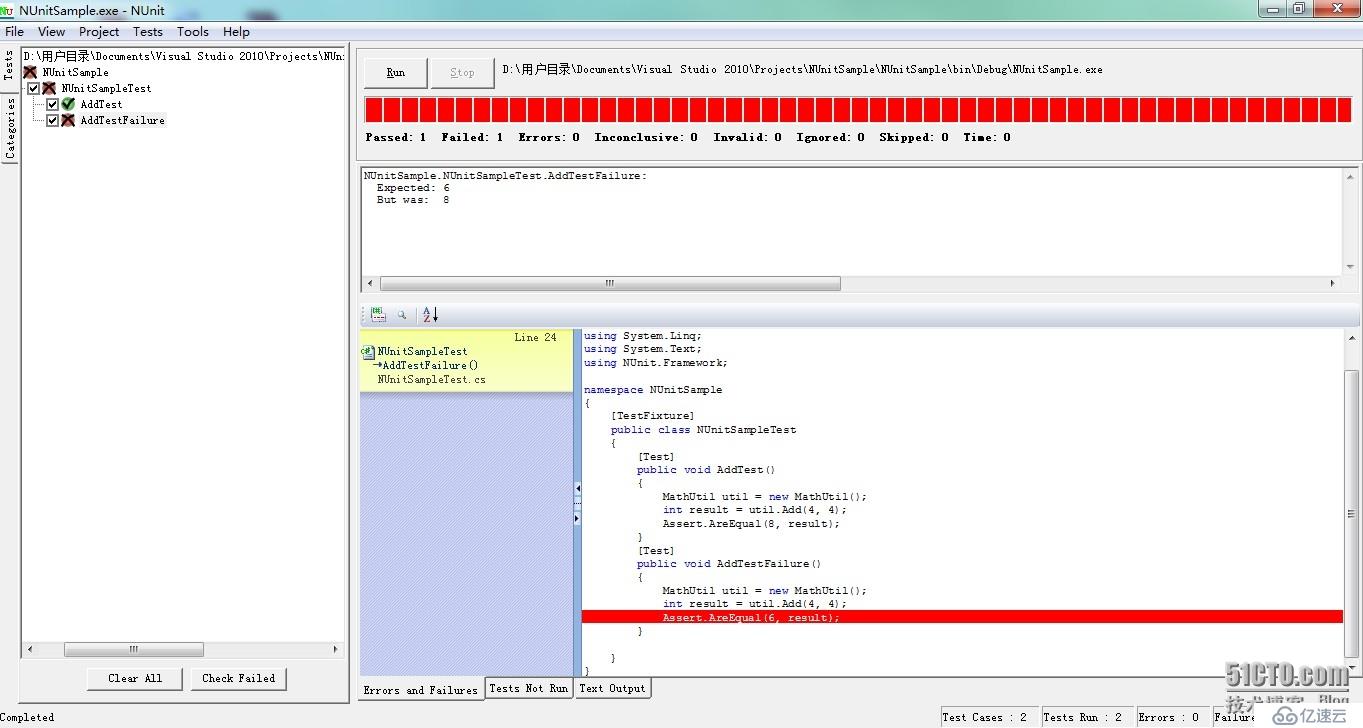Click Assert.AreEqual(8, result) code line
1363x728 pixels.
(751, 523)
